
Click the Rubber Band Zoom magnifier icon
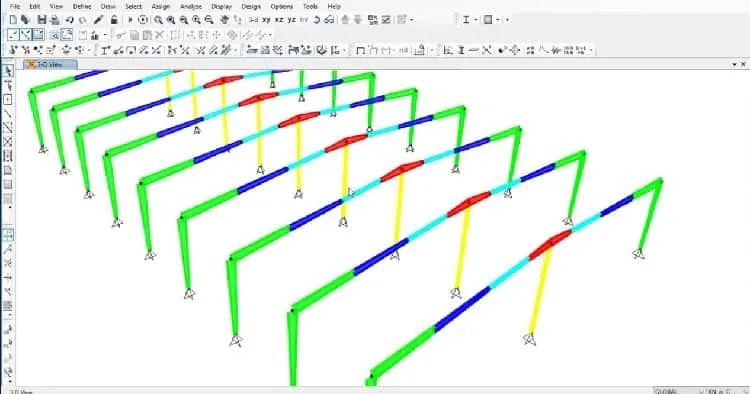158,20
